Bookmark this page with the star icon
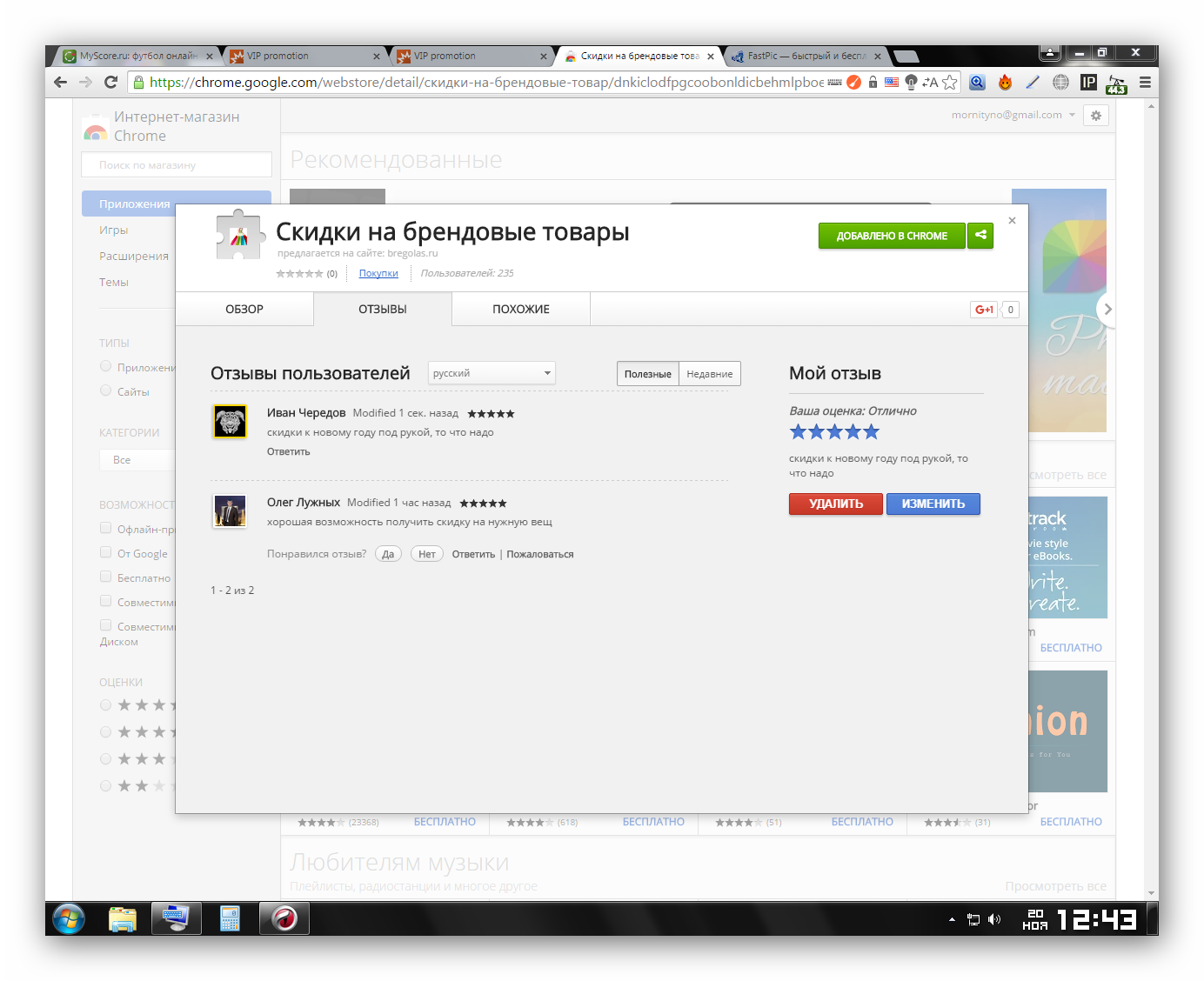The height and width of the screenshot is (981, 1204). click(949, 82)
